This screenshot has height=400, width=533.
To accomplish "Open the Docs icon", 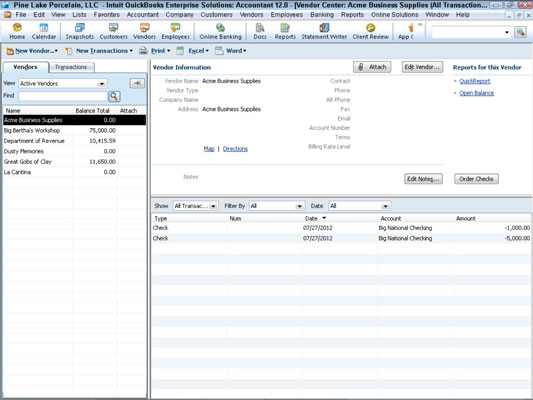I will tap(260, 31).
